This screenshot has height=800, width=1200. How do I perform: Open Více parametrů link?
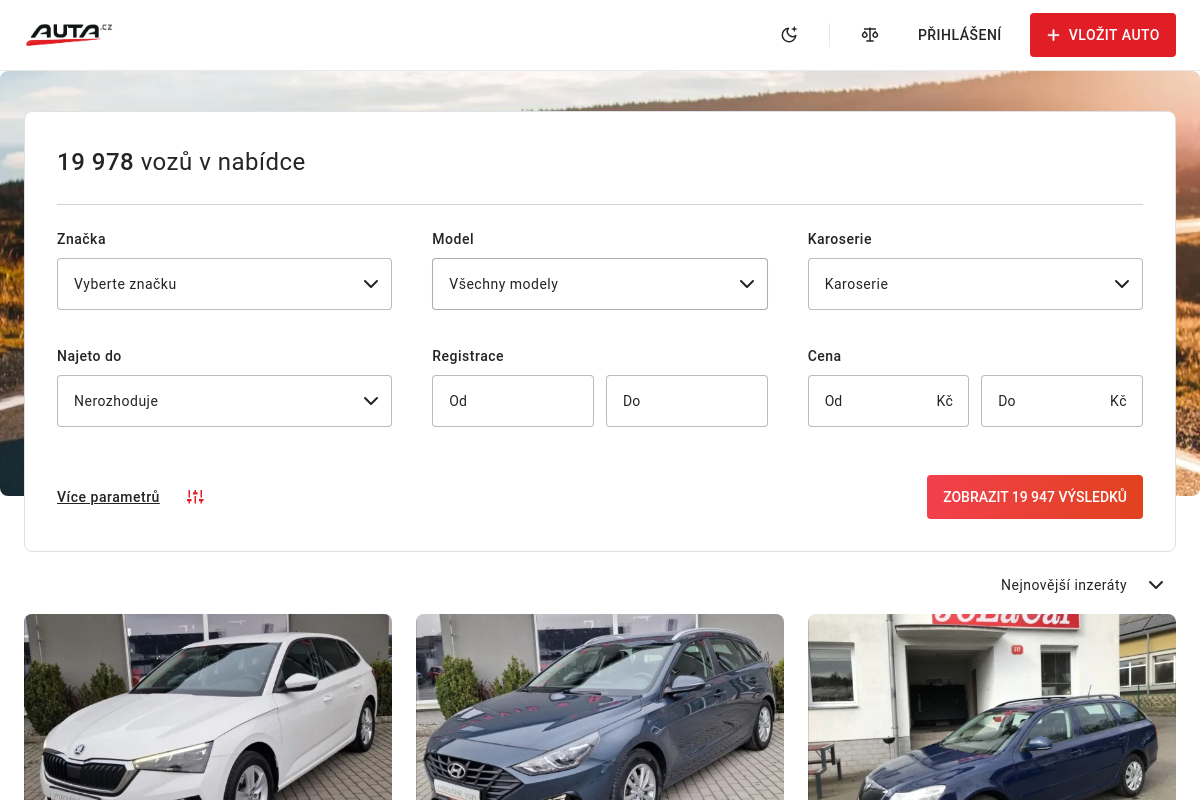[108, 497]
